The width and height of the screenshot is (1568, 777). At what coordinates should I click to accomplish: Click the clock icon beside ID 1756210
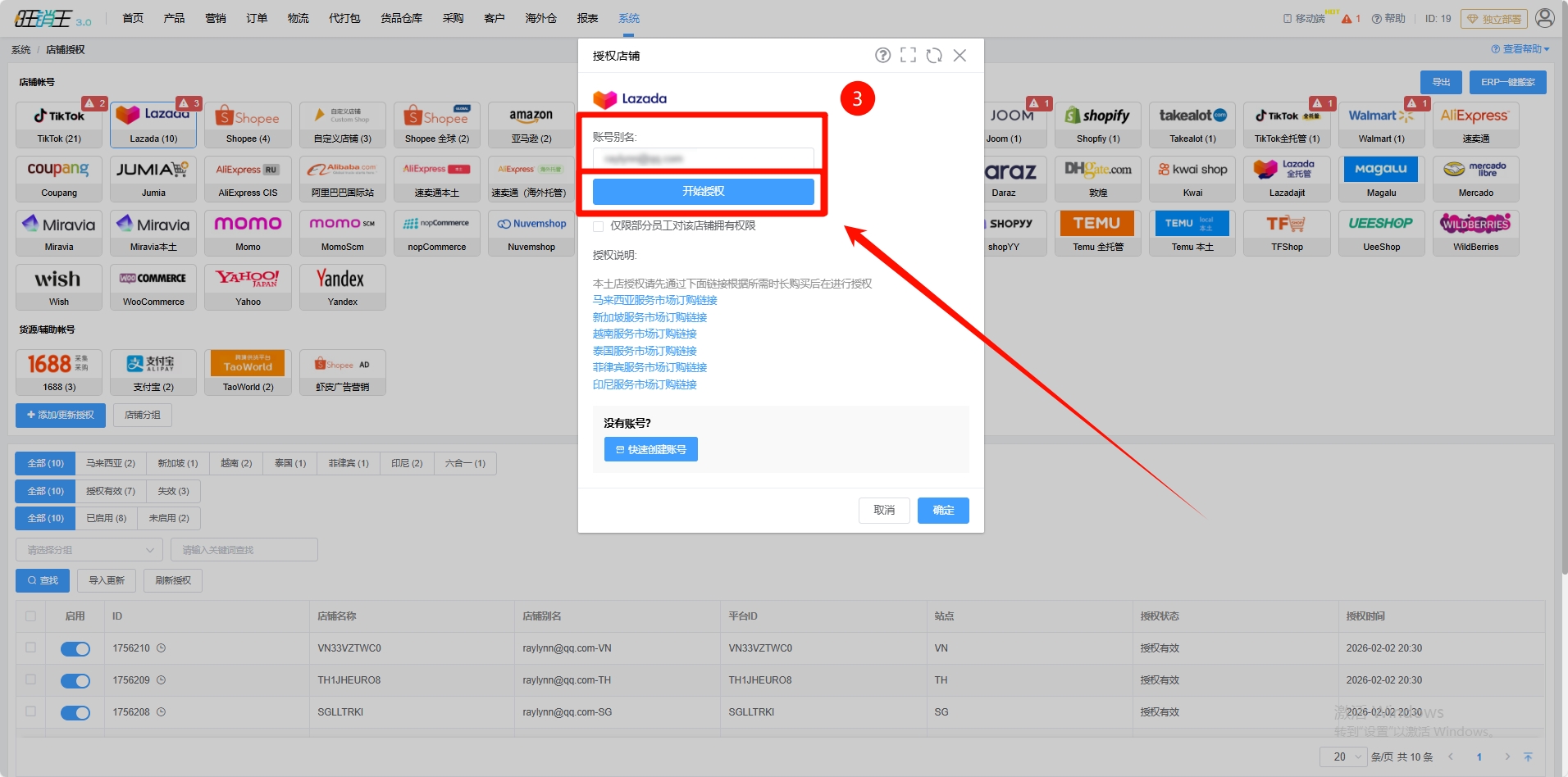click(x=162, y=648)
